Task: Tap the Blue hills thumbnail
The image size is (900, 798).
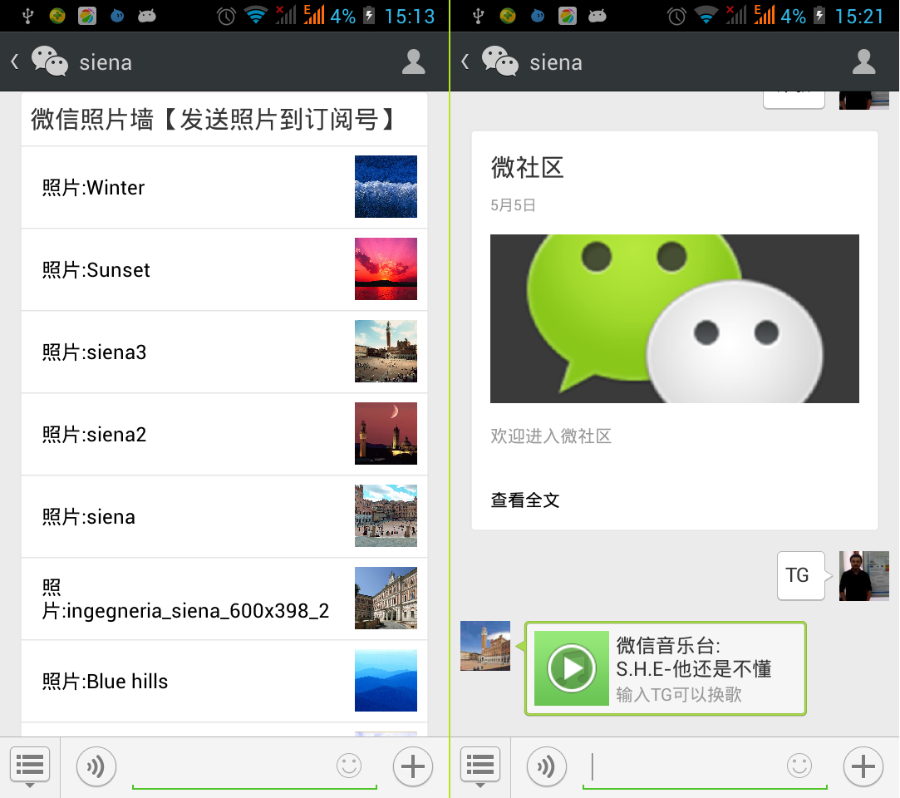Action: coord(386,680)
